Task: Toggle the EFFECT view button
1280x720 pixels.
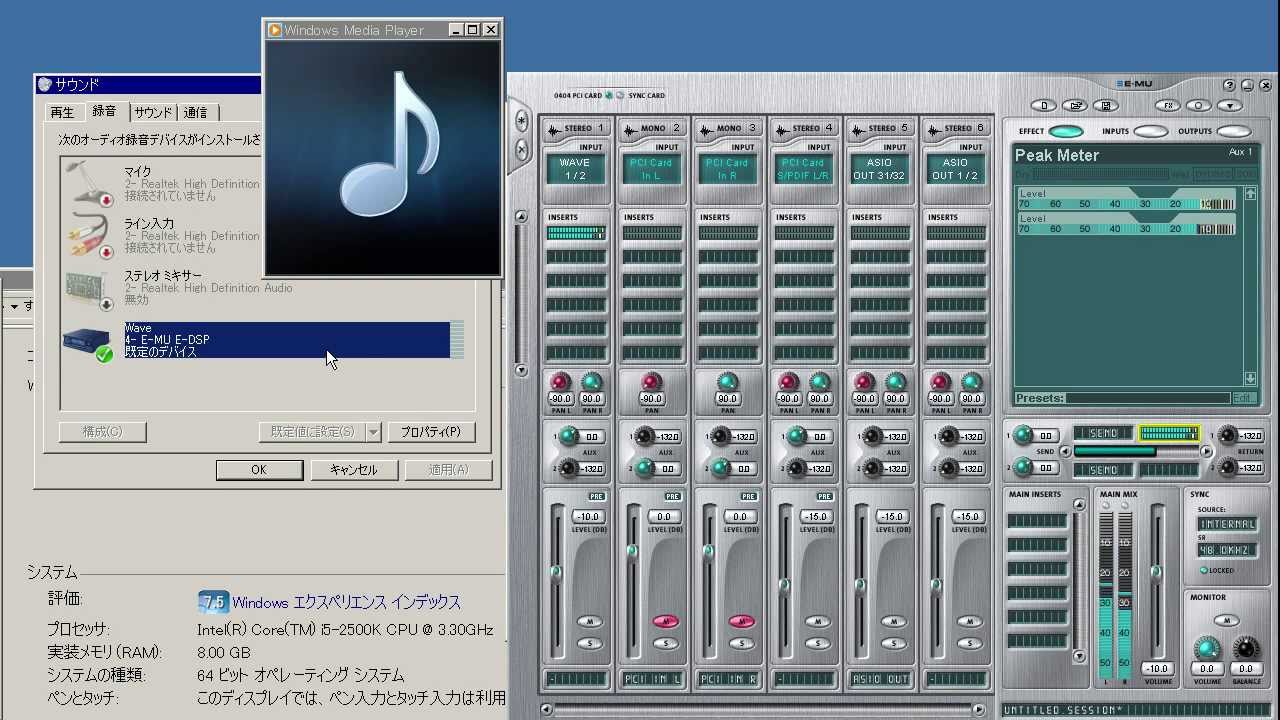Action: pyautogui.click(x=1066, y=132)
